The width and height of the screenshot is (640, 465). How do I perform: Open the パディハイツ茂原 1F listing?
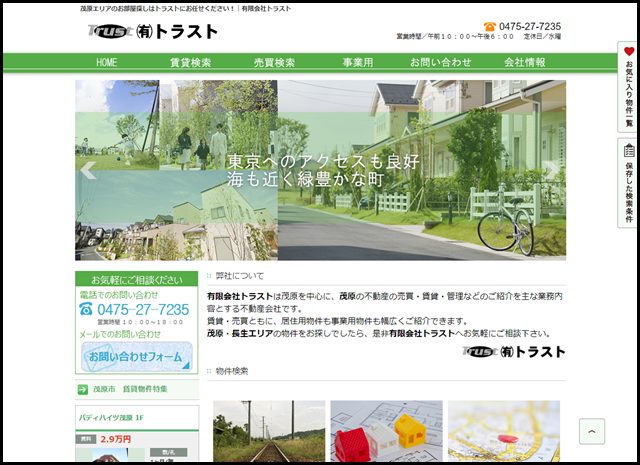[111, 418]
